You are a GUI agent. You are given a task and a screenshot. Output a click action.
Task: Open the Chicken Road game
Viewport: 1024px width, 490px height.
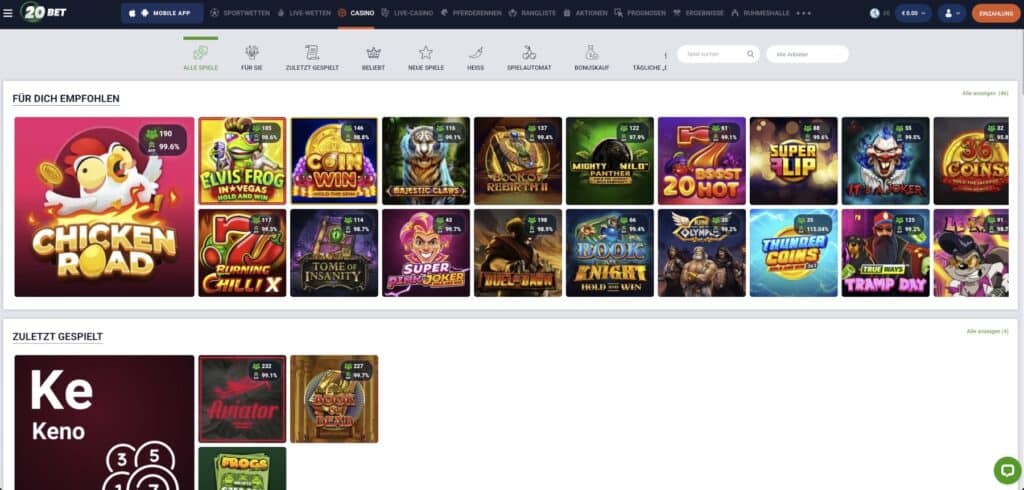pyautogui.click(x=104, y=206)
